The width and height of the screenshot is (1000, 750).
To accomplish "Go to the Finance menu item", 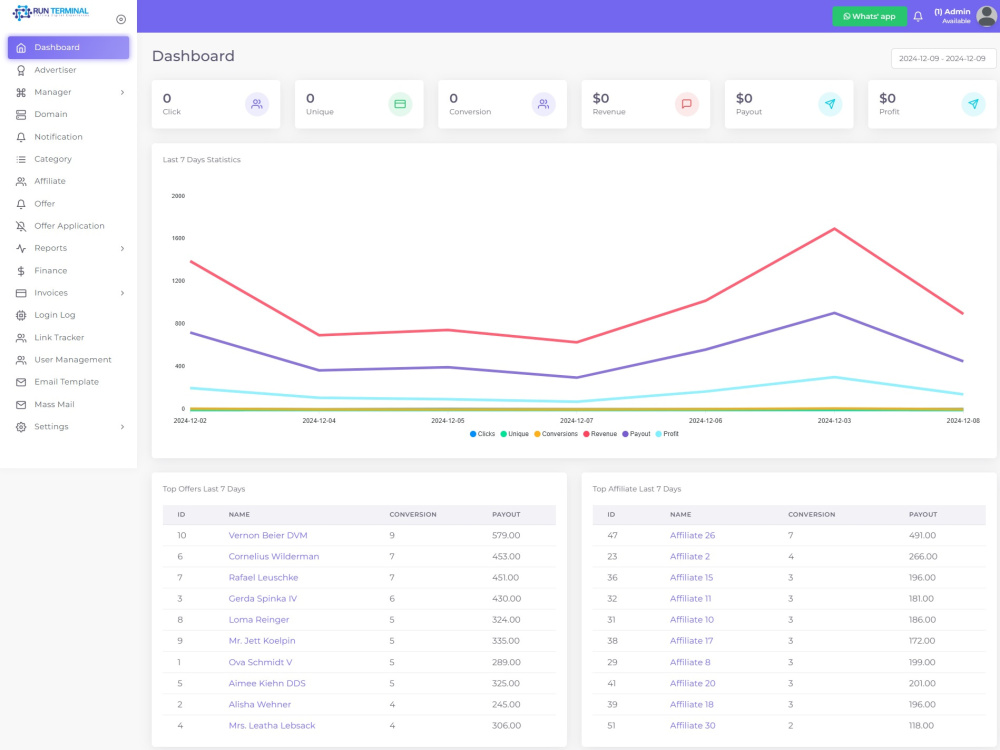I will click(x=68, y=271).
